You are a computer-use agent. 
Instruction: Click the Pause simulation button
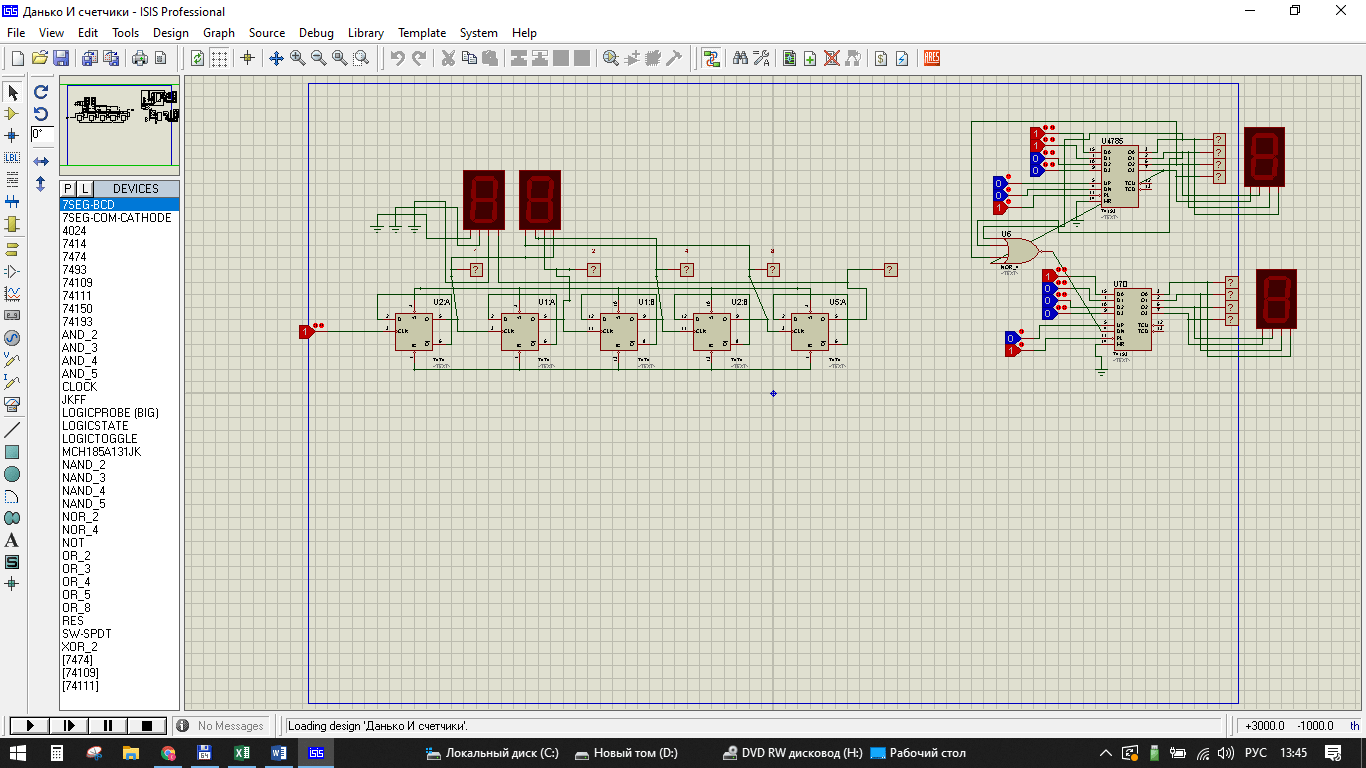coord(107,726)
